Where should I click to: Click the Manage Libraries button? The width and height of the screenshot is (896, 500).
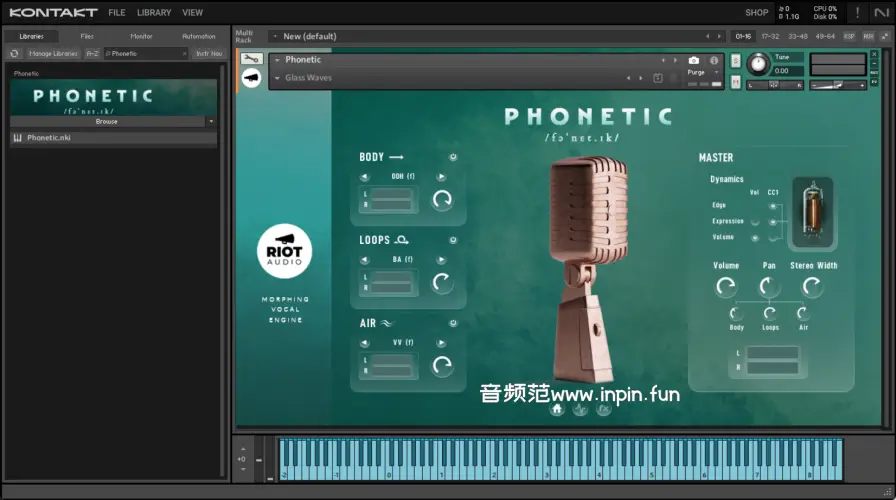pyautogui.click(x=54, y=53)
